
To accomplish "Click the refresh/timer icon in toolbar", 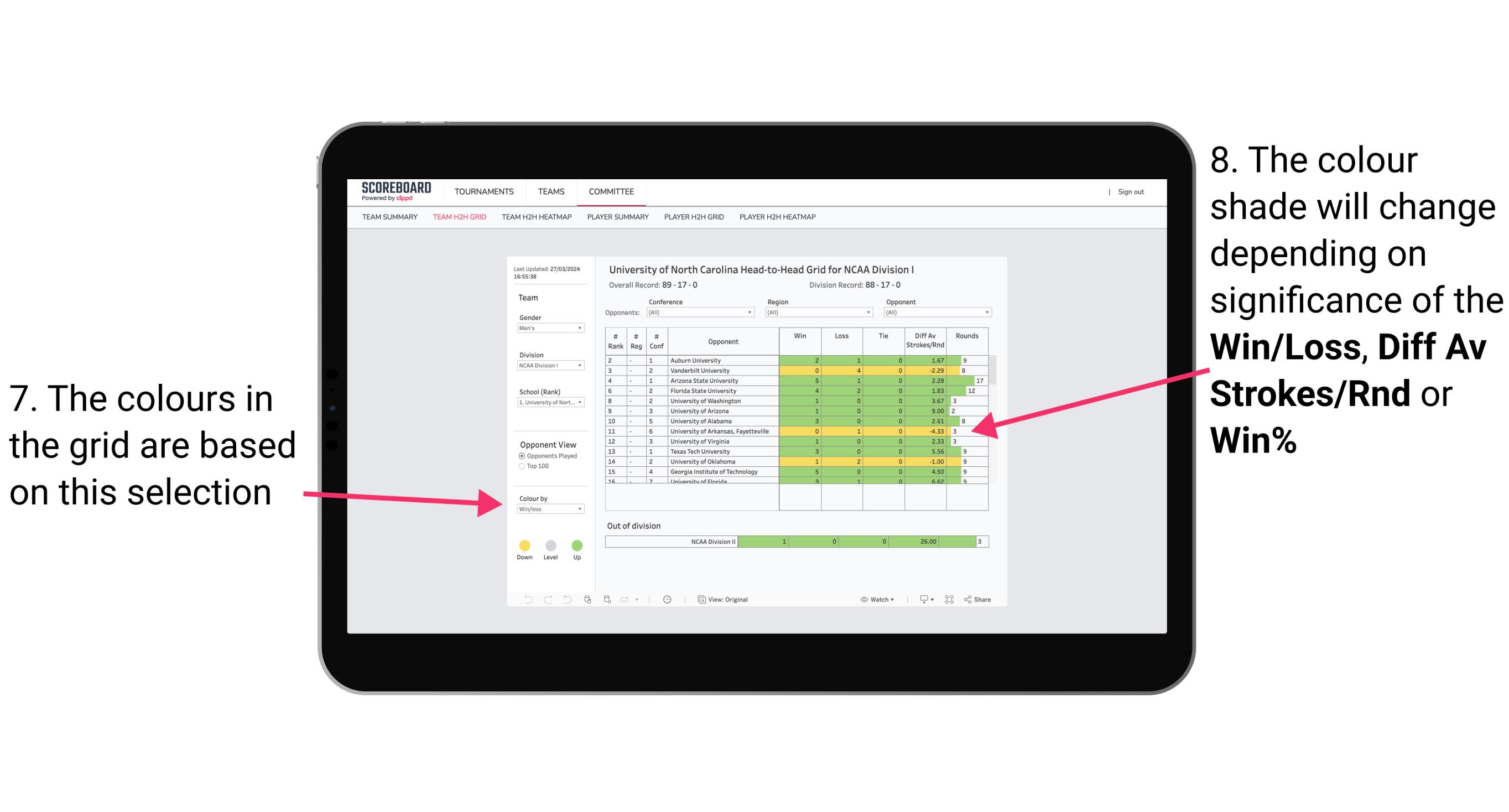I will (x=667, y=600).
